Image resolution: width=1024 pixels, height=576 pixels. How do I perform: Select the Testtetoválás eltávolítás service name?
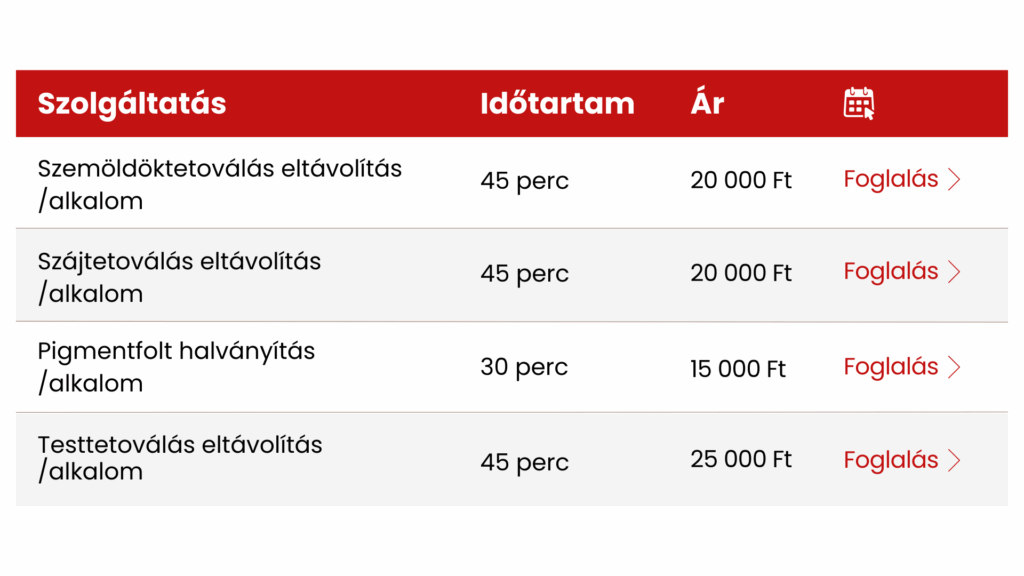[x=180, y=445]
